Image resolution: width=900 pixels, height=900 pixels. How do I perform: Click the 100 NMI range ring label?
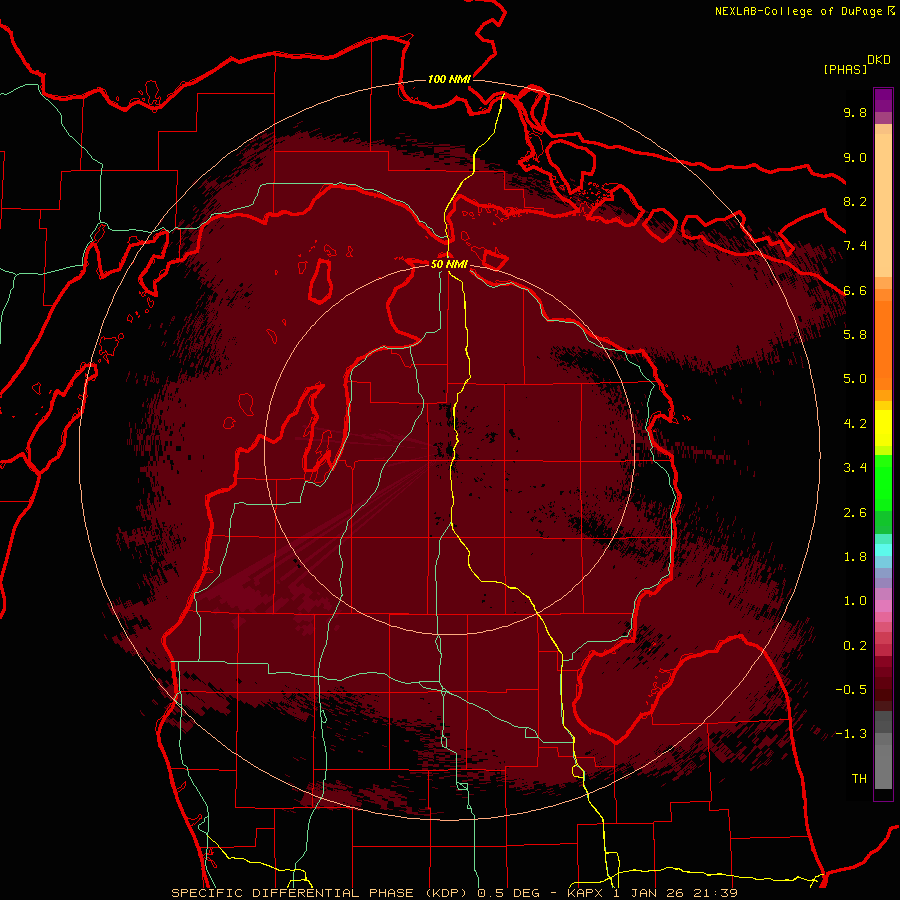pos(449,79)
